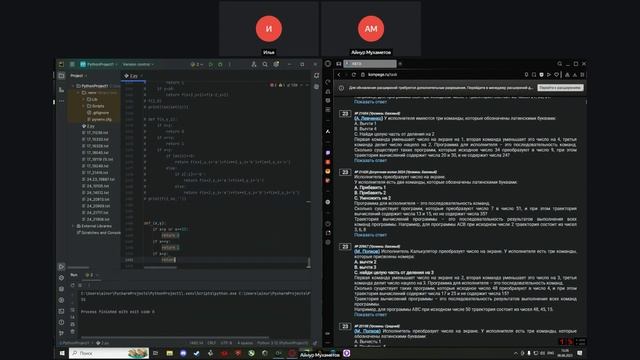
Task: Open line separator CRLF in status bar
Action: click(x=211, y=343)
